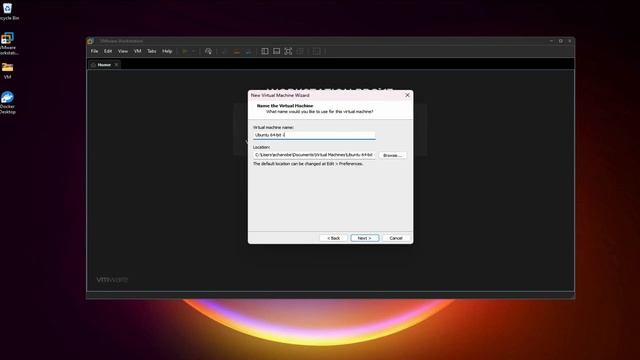Click Next > in the wizard
Viewport: 640px width, 360px height.
click(x=364, y=238)
